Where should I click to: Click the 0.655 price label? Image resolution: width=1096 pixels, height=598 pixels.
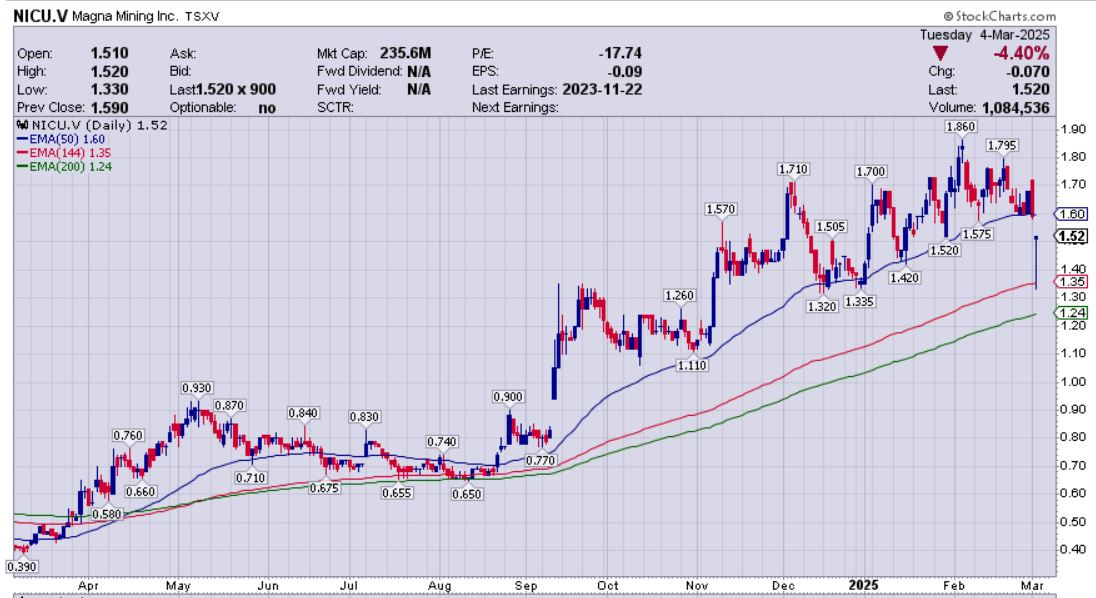click(x=397, y=493)
